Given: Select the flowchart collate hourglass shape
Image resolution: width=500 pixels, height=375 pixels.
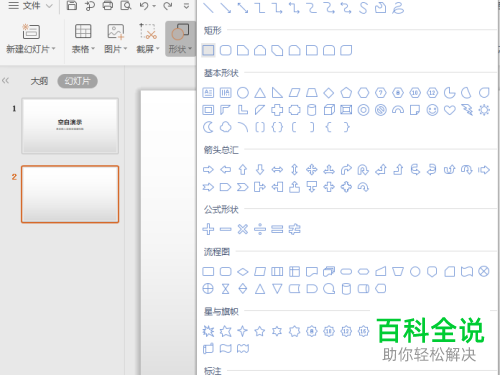Looking at the screenshot, I should pyautogui.click(x=226, y=289).
